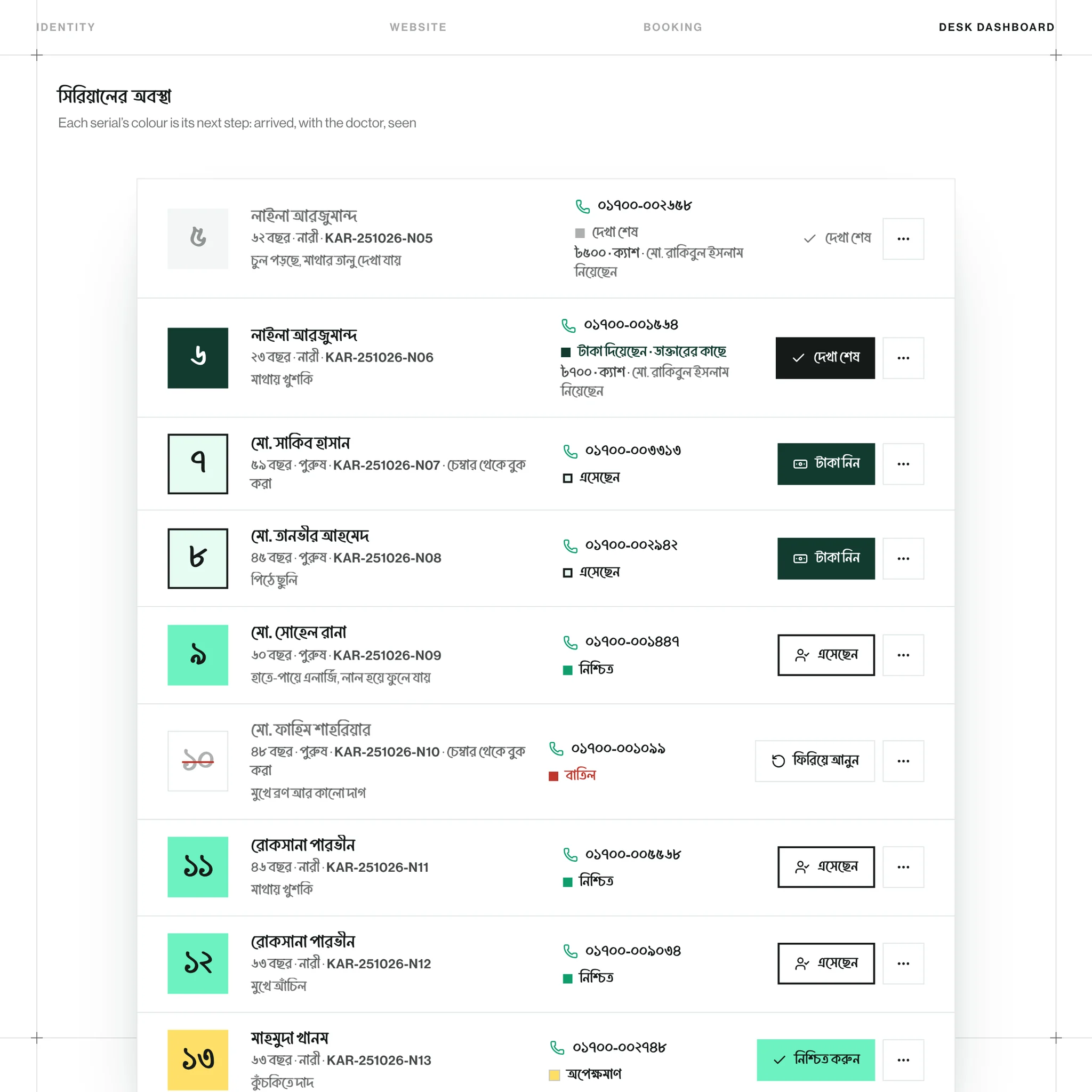Click the phone icon beside ০১৭০০-০০১৫৬৪
The width and height of the screenshot is (1092, 1092).
568,326
